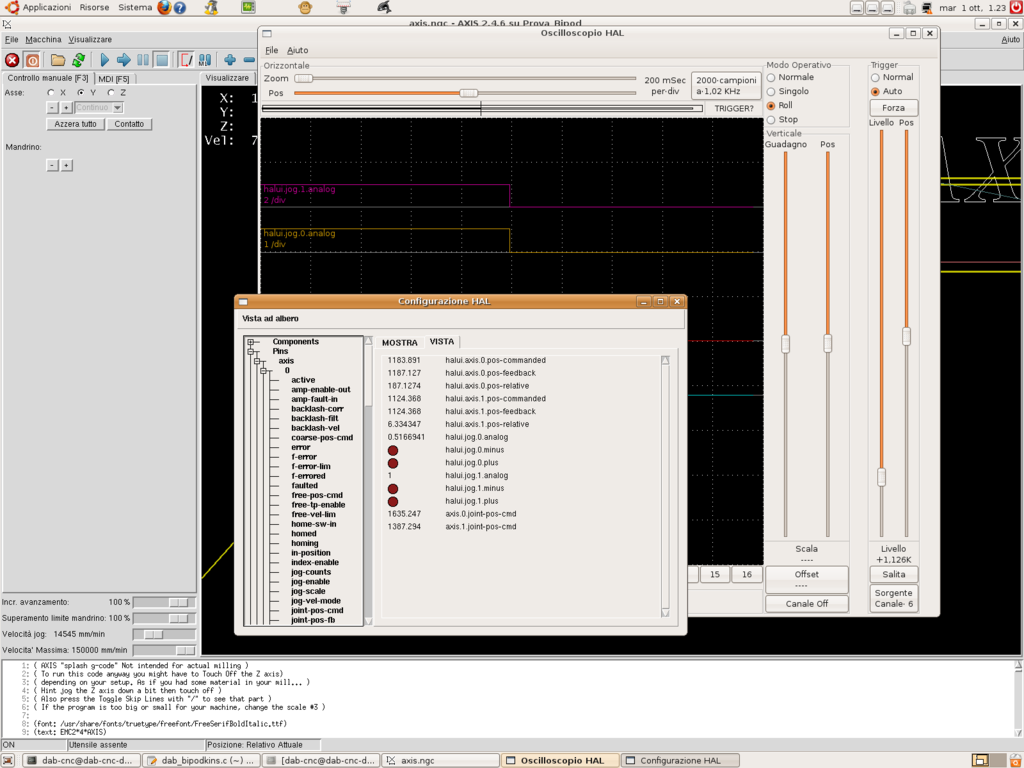
Task: Switch to the MOSTRA tab in Configurazione HAL
Action: tap(400, 343)
